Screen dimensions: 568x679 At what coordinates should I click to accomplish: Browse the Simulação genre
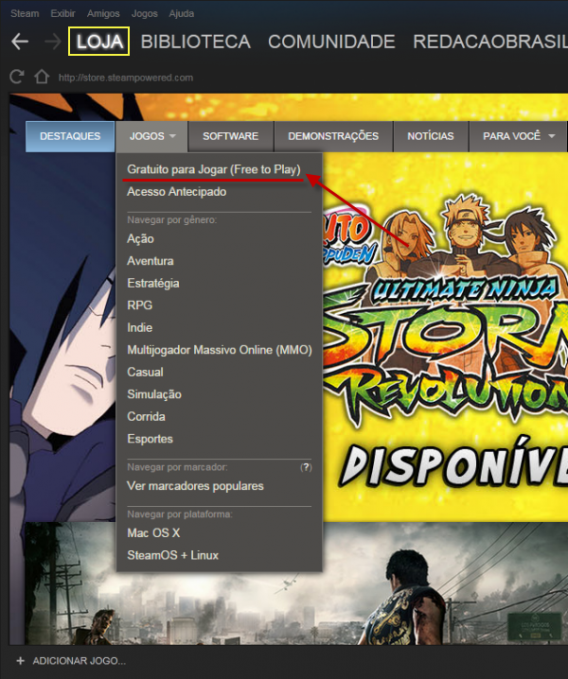point(154,394)
